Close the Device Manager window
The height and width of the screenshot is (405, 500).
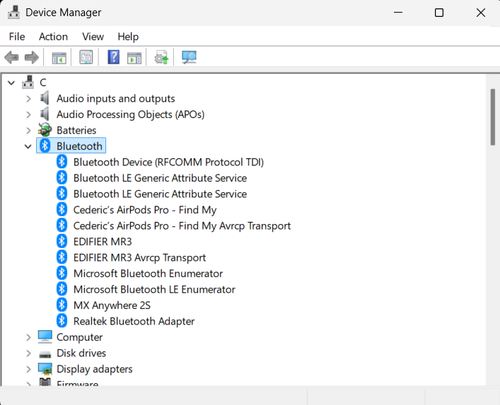481,13
